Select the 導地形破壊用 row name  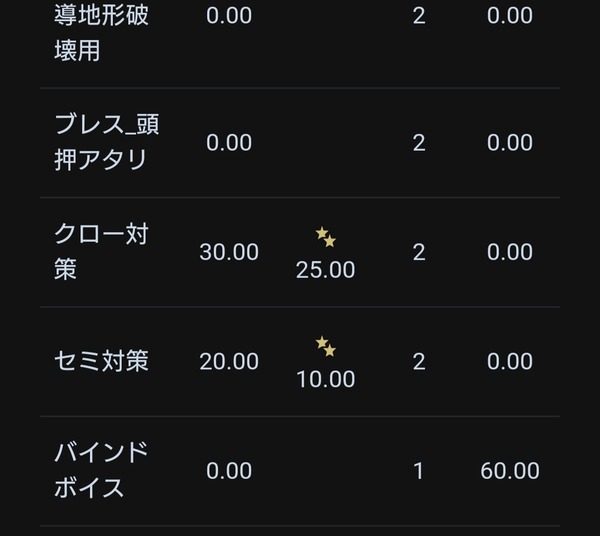pyautogui.click(x=101, y=33)
